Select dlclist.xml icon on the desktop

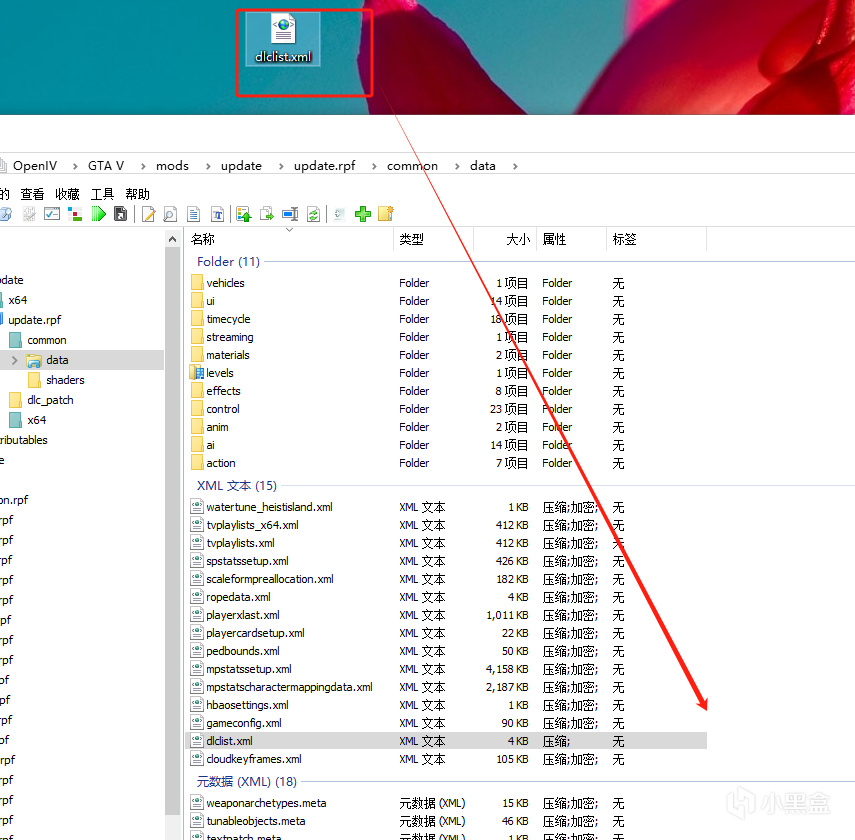(x=283, y=39)
